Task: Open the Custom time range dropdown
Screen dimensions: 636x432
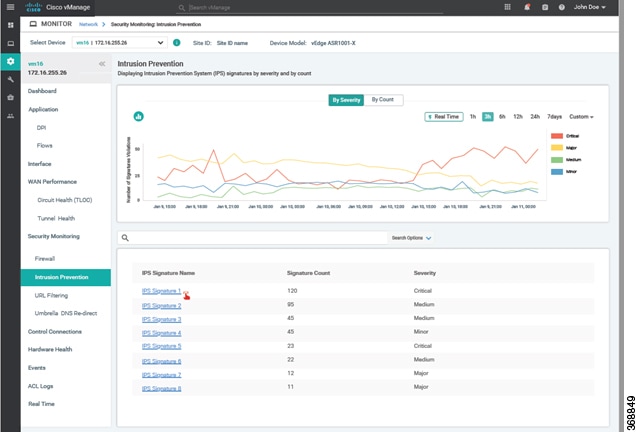Action: pos(581,116)
